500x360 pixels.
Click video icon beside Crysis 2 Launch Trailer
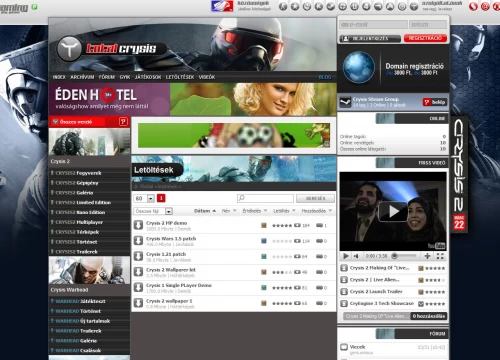click(344, 292)
